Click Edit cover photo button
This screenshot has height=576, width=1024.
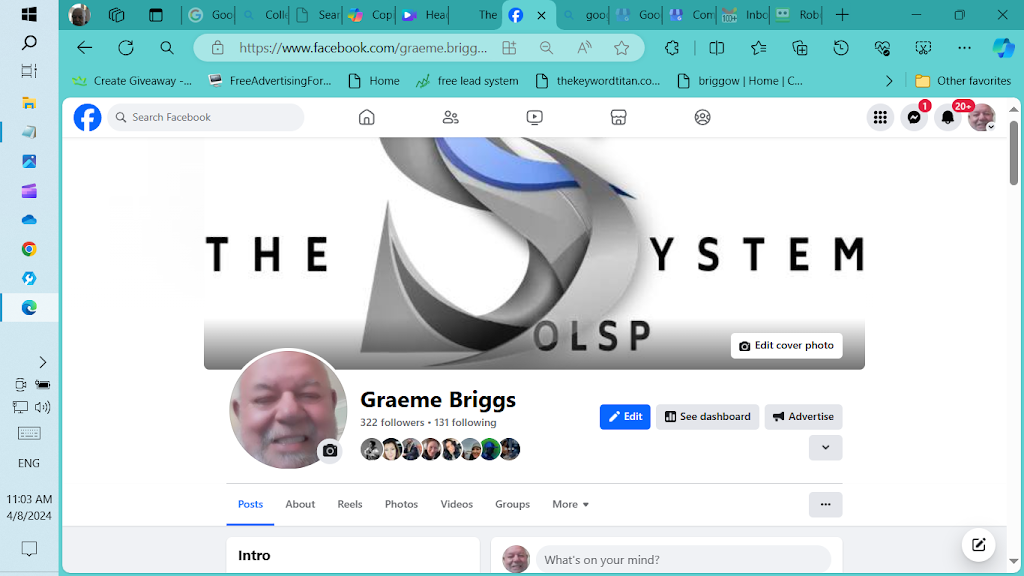pos(786,345)
